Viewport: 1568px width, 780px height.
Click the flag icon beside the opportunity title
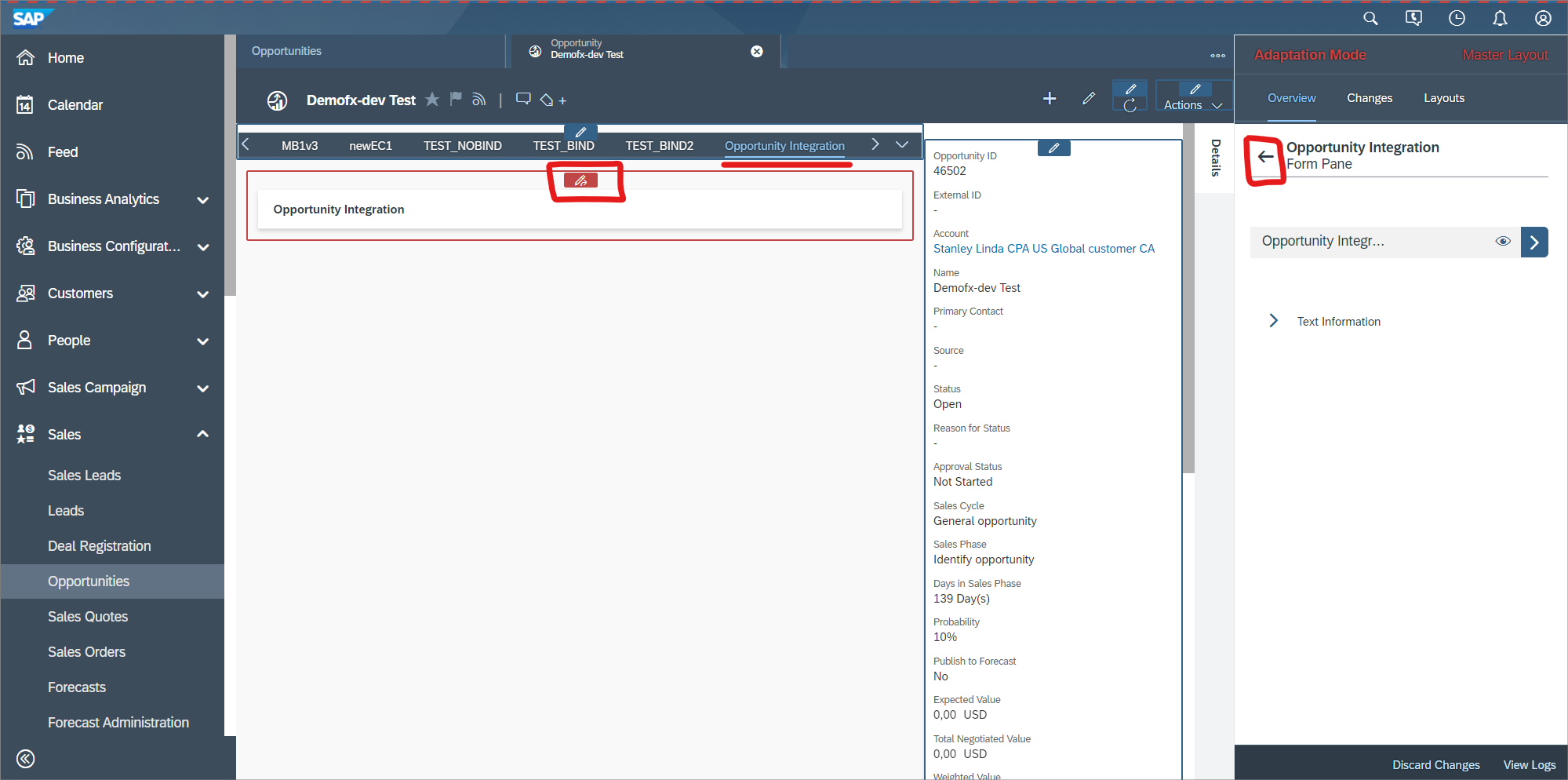click(x=456, y=99)
